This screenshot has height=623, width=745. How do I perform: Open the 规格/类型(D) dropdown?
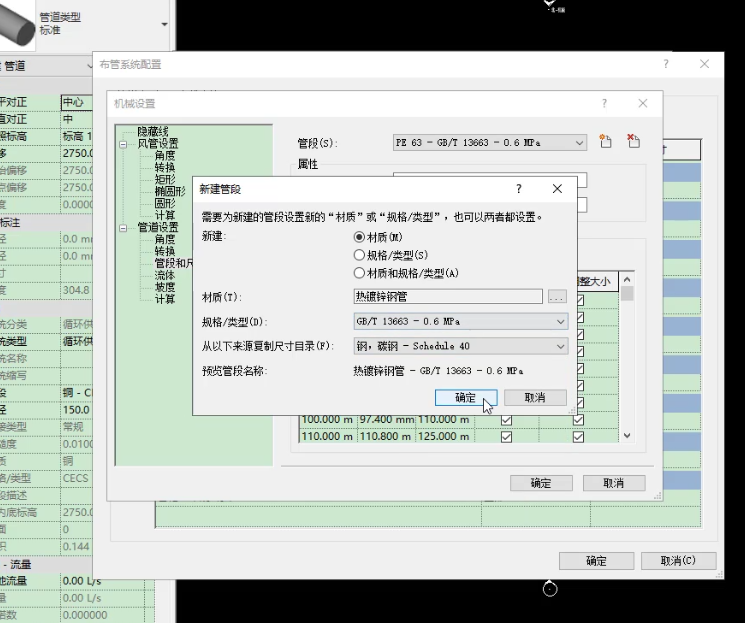point(460,322)
